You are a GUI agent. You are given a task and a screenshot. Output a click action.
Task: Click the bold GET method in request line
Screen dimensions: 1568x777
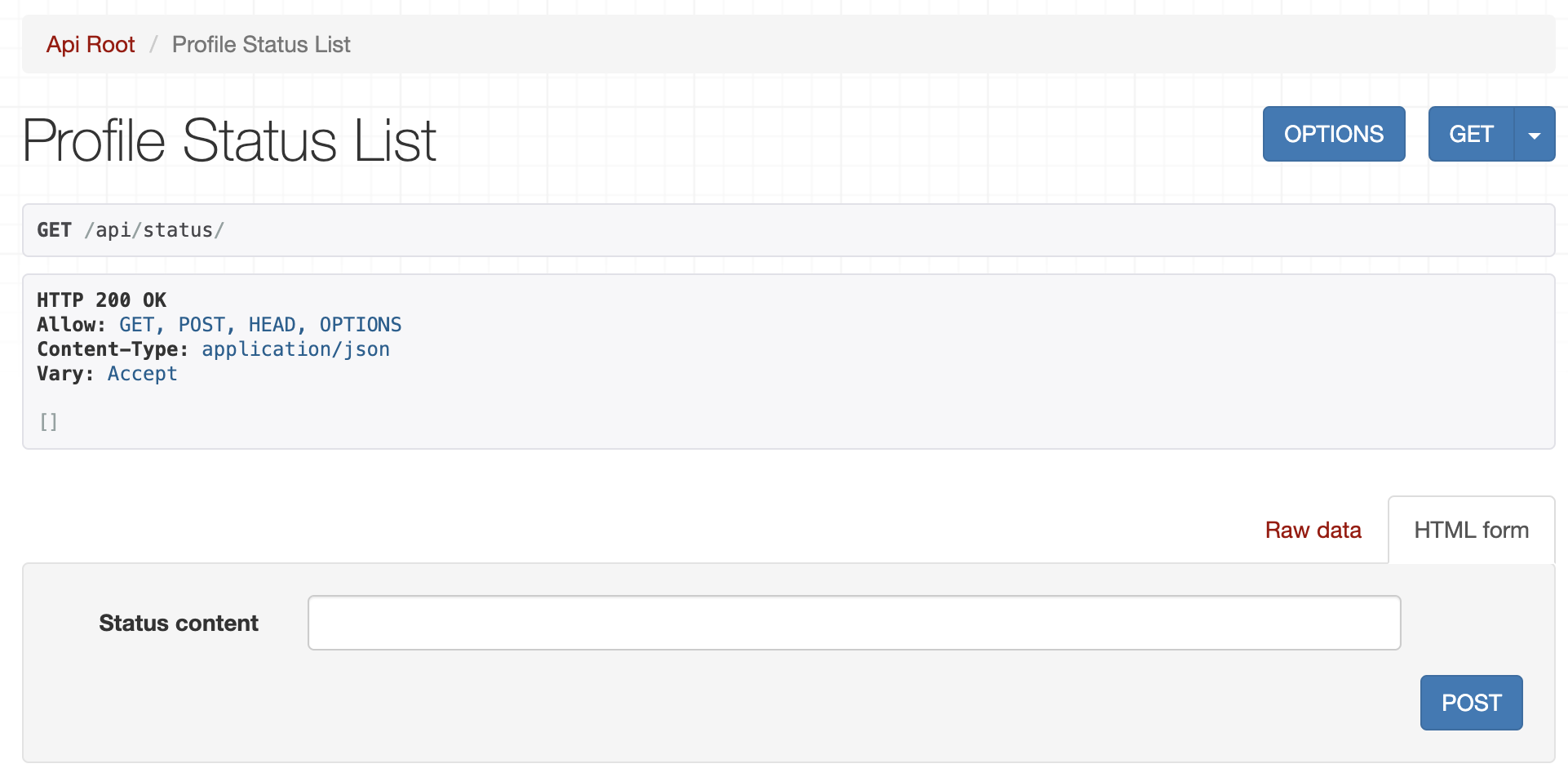coord(54,231)
